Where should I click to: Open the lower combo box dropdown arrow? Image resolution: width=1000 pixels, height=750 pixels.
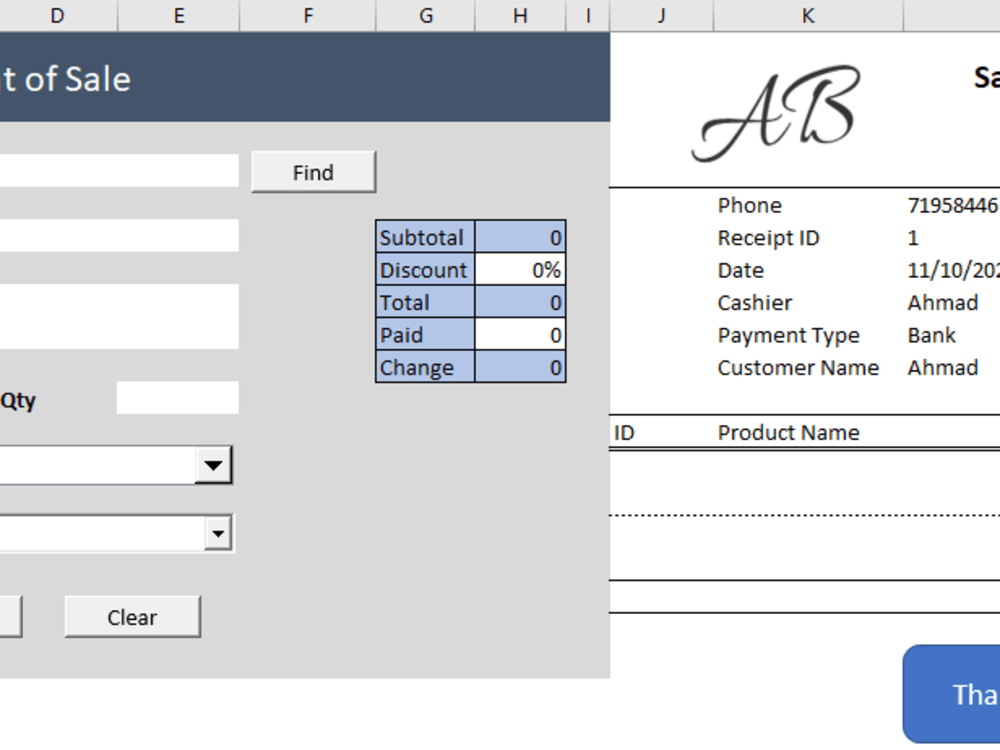click(218, 533)
